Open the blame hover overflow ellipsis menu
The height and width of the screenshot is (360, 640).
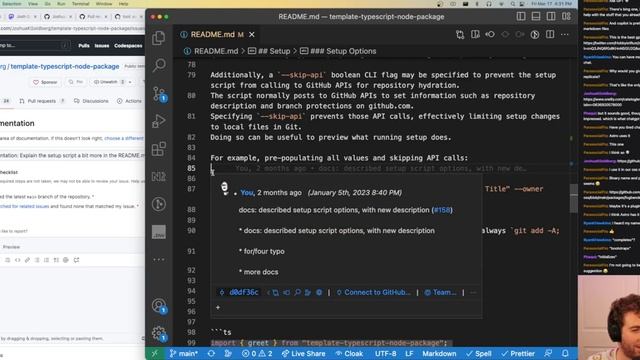pos(473,292)
